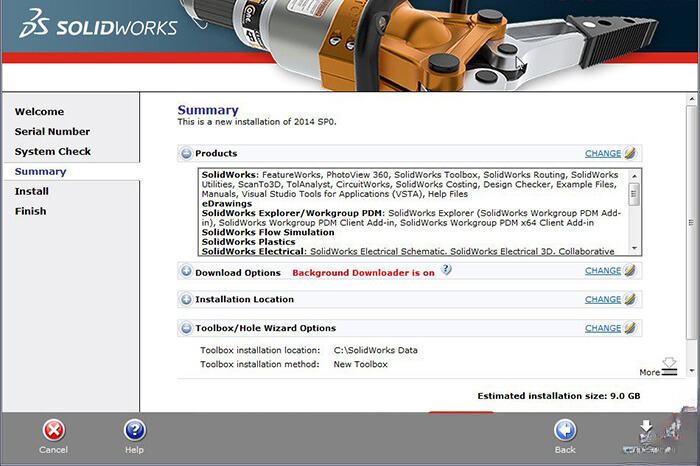Click products list scroll up arrow
Screen dimensions: 700x466
point(634,176)
